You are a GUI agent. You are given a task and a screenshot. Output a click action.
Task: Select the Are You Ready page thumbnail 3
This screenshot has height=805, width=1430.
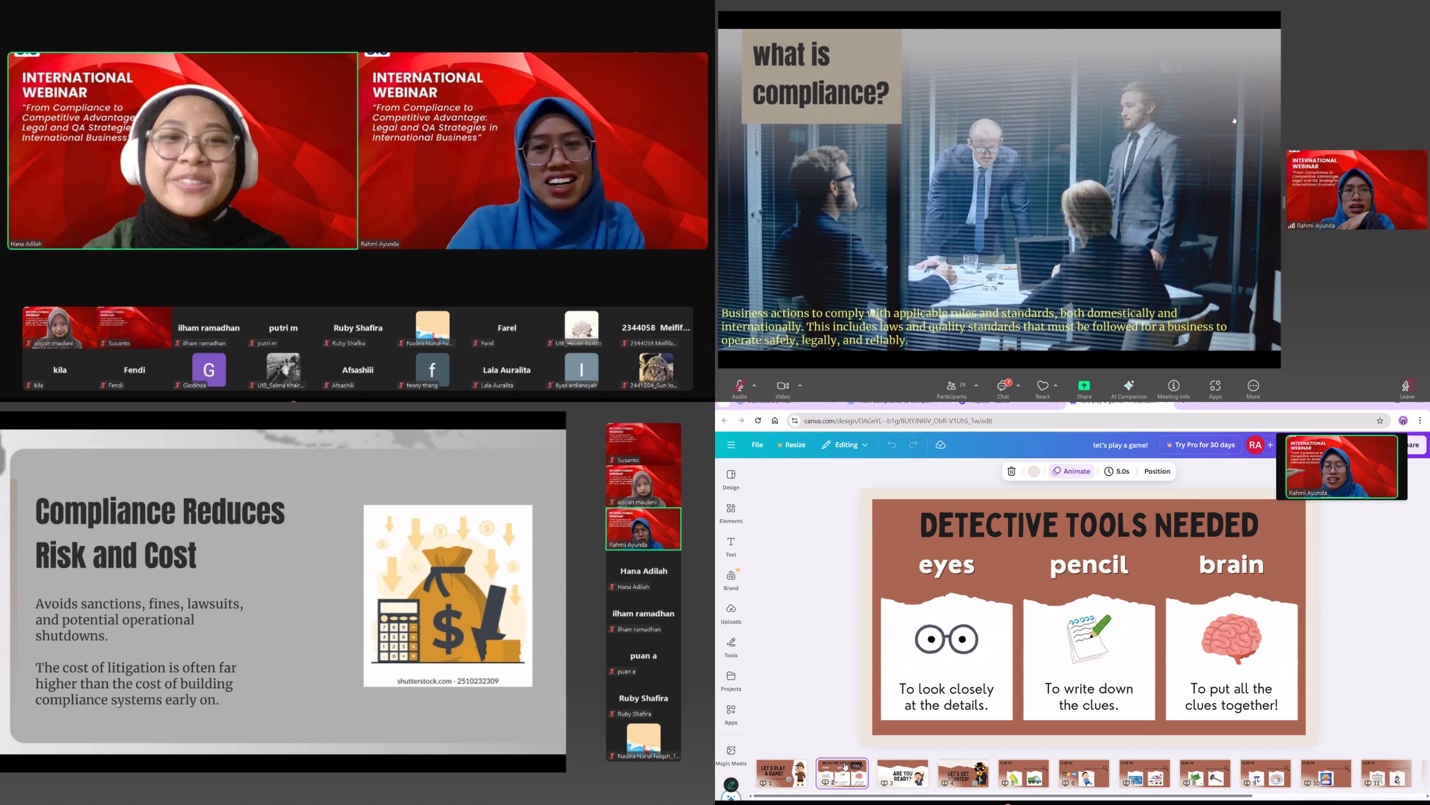(x=903, y=773)
